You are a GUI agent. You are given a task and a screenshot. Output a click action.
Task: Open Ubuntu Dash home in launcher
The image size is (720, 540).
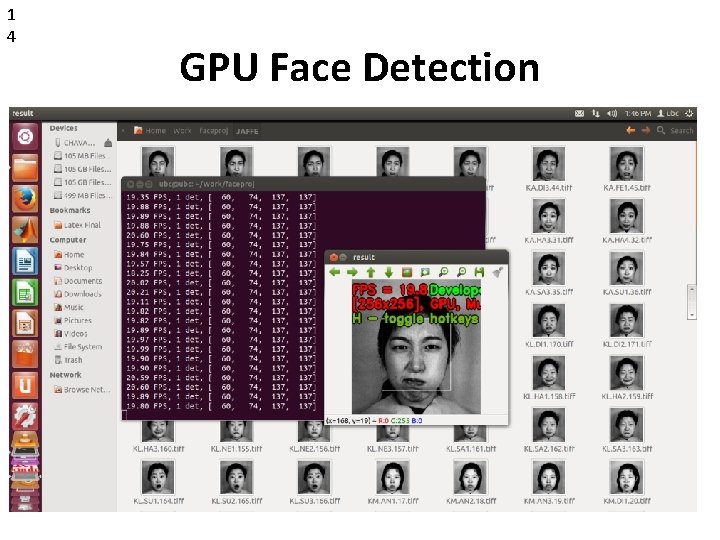[x=25, y=137]
